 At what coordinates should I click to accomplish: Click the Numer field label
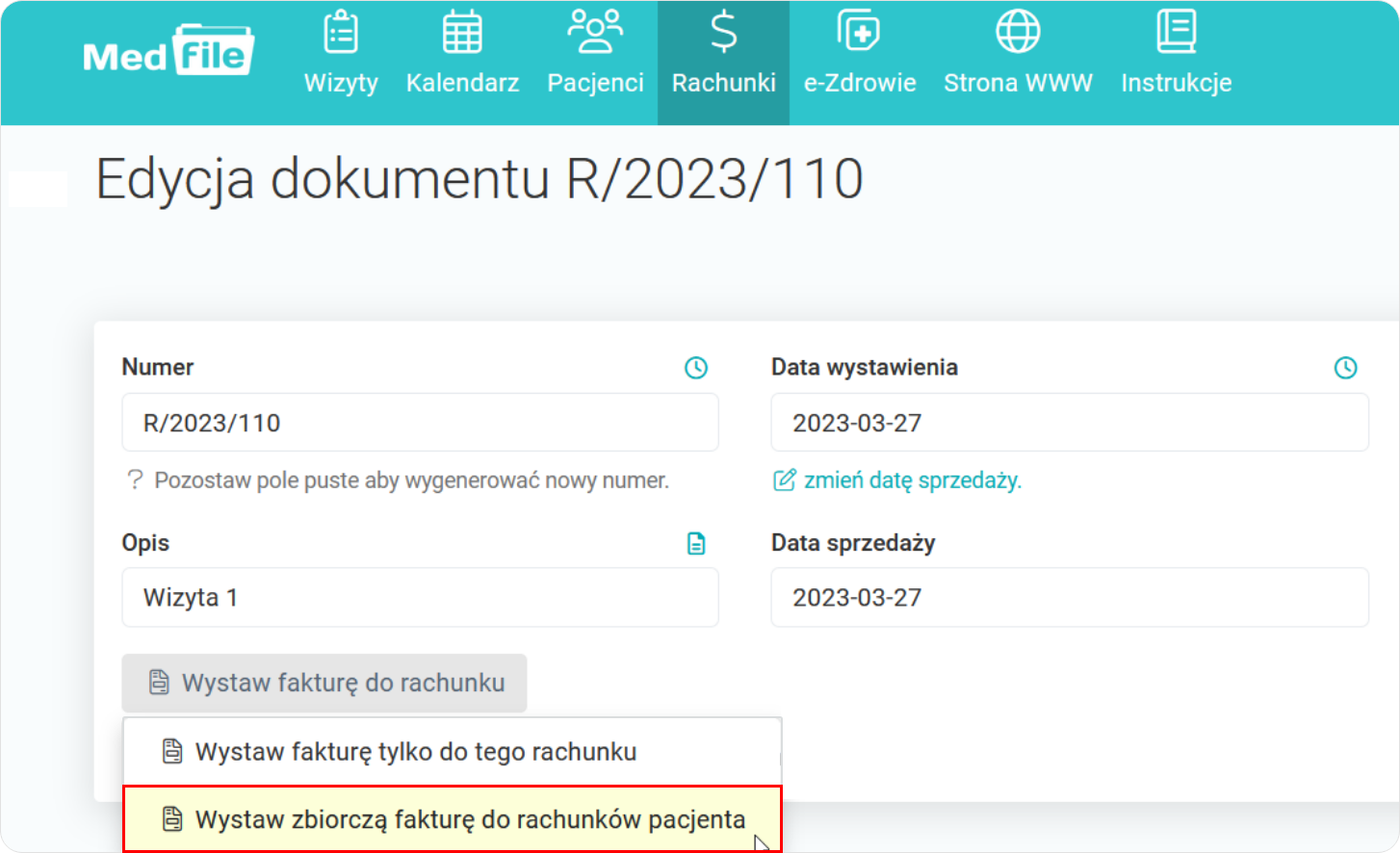158,367
